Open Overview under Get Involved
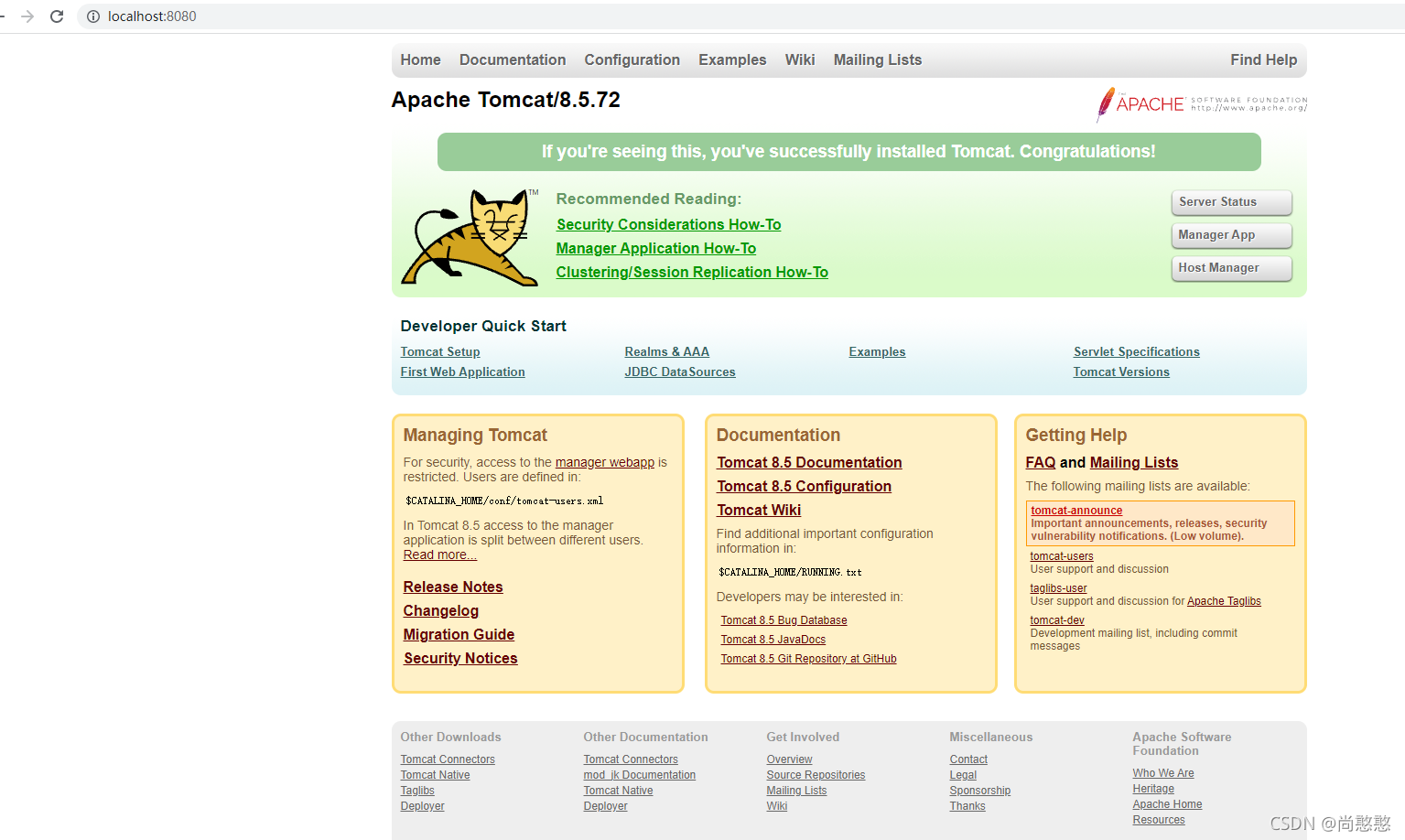Screen dimensions: 1405x840 coord(789,759)
